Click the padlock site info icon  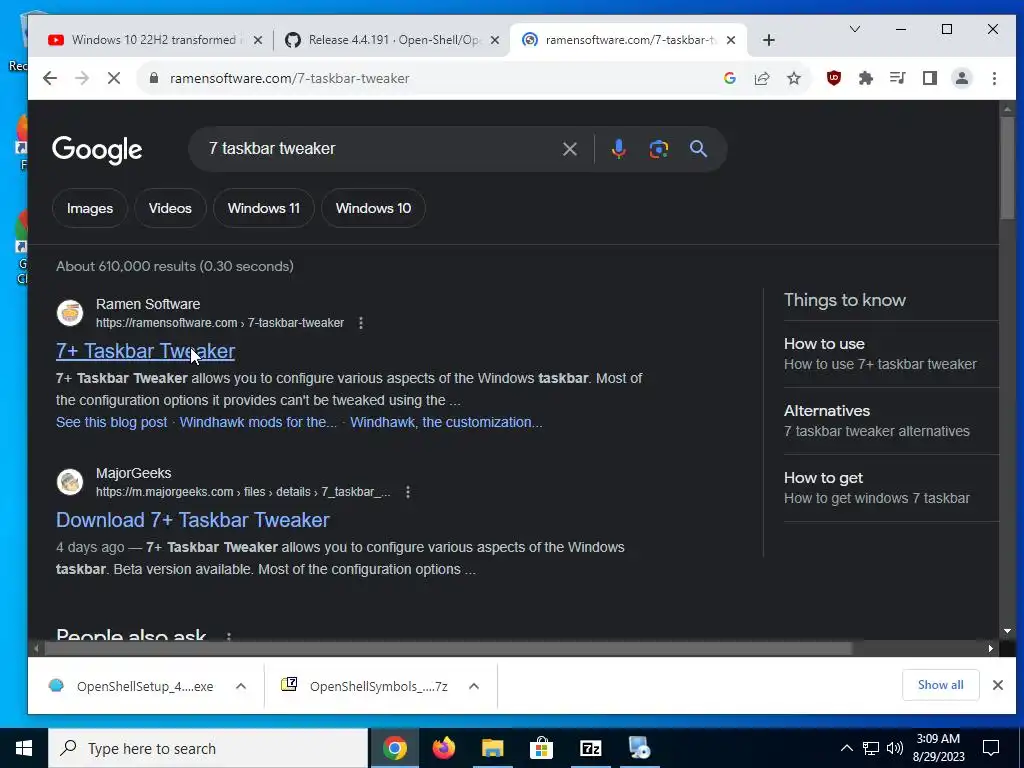pos(154,78)
